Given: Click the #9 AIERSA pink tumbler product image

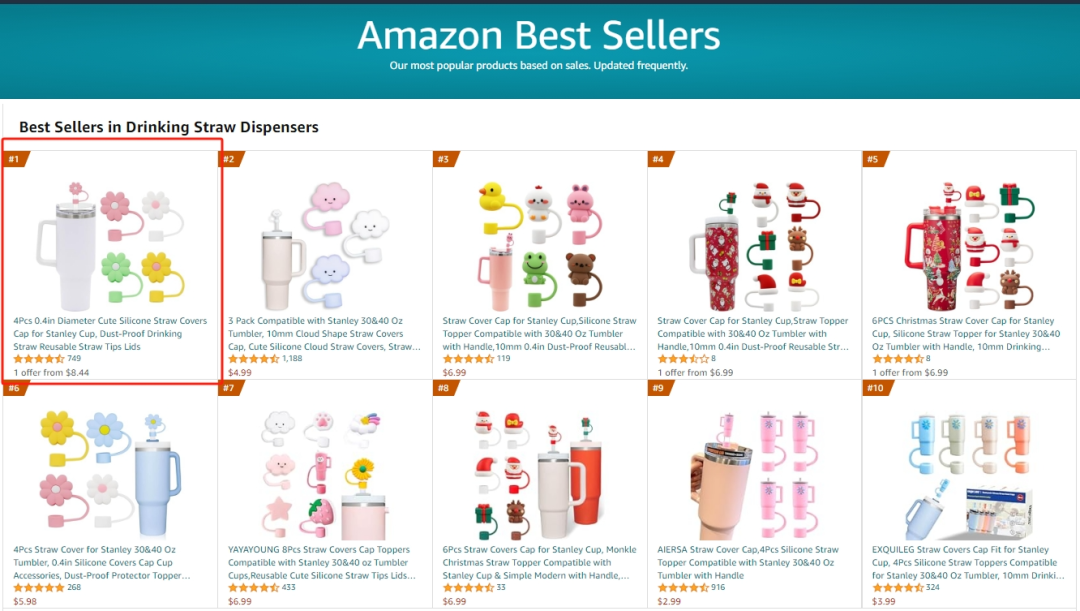Looking at the screenshot, I should (x=754, y=475).
